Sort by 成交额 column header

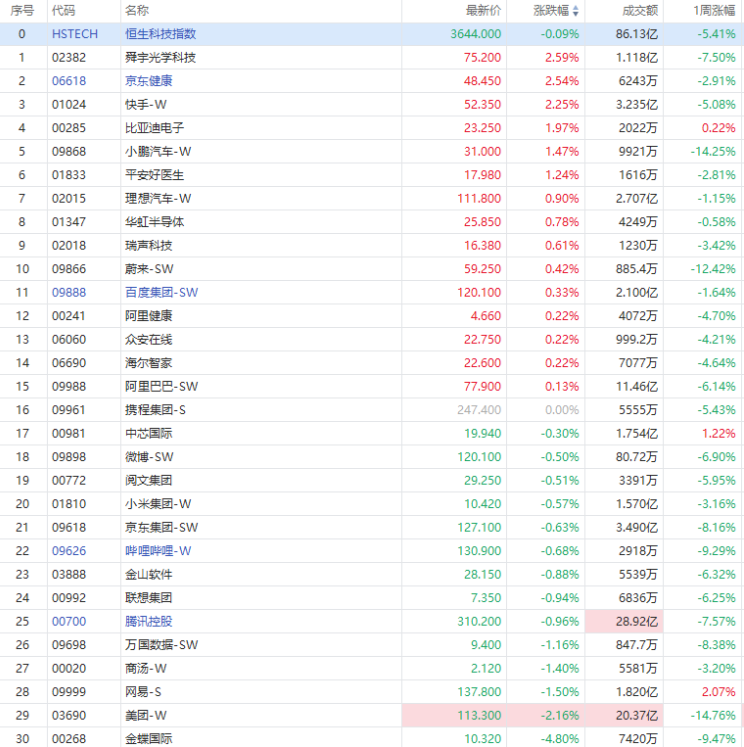pos(640,10)
